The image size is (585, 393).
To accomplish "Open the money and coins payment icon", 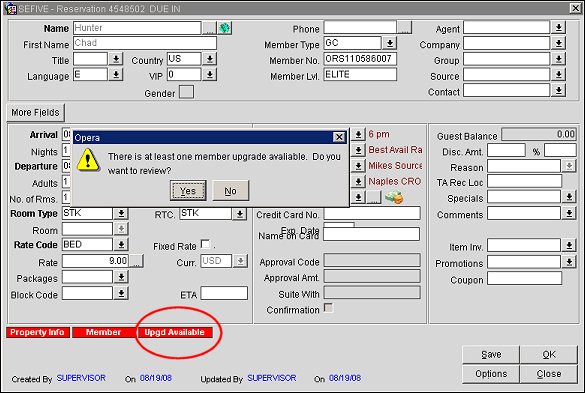I will click(394, 197).
